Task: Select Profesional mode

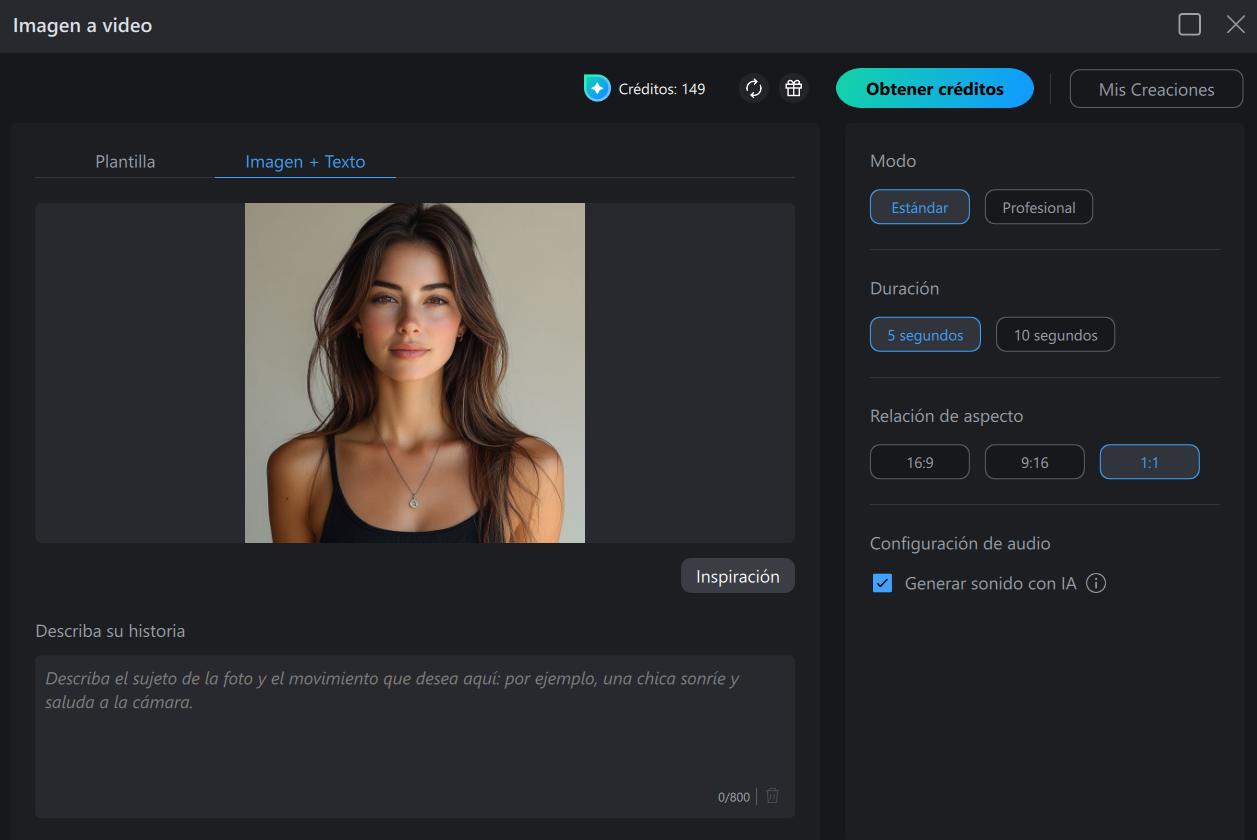Action: 1038,207
